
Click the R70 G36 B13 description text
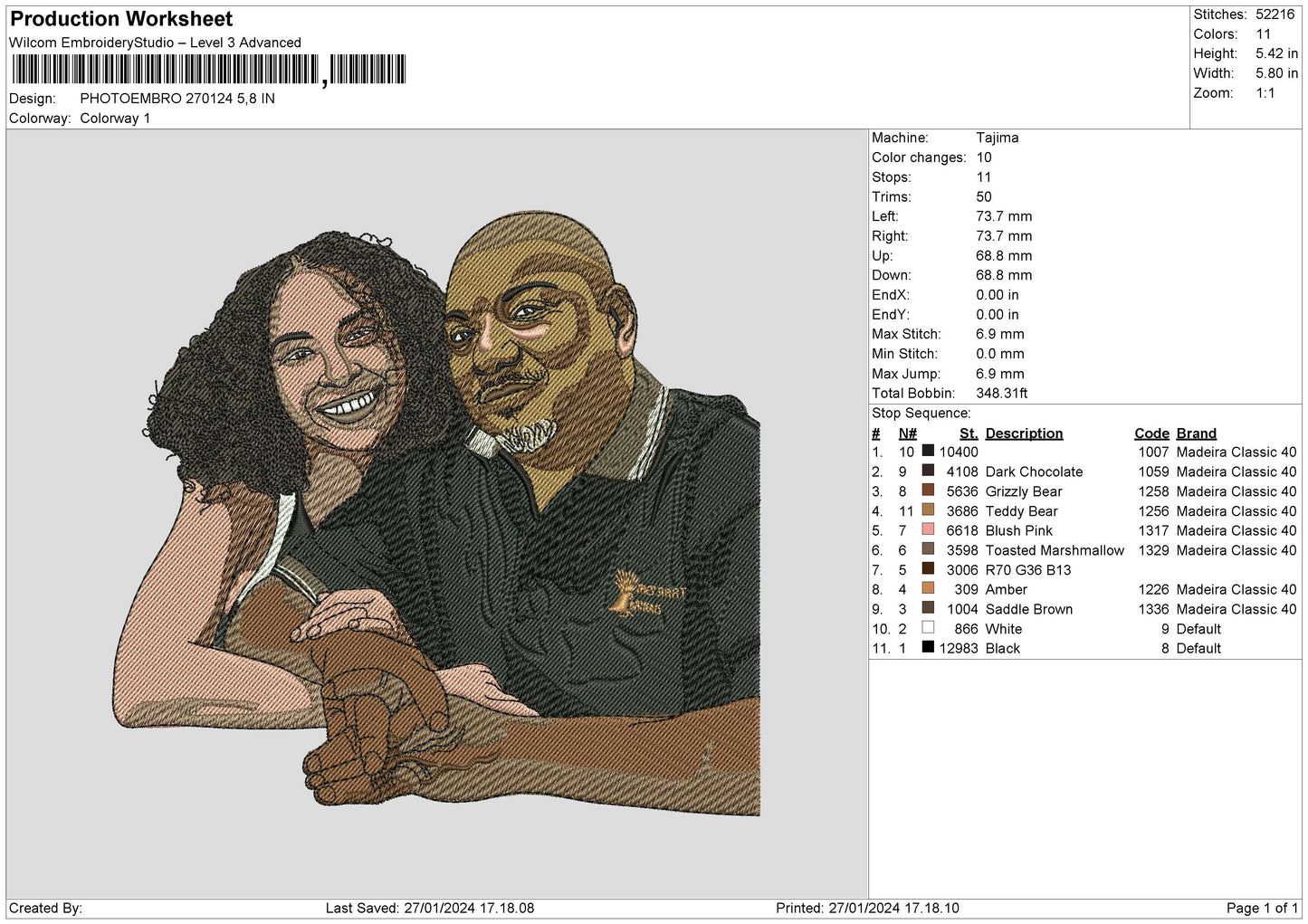click(x=1028, y=570)
